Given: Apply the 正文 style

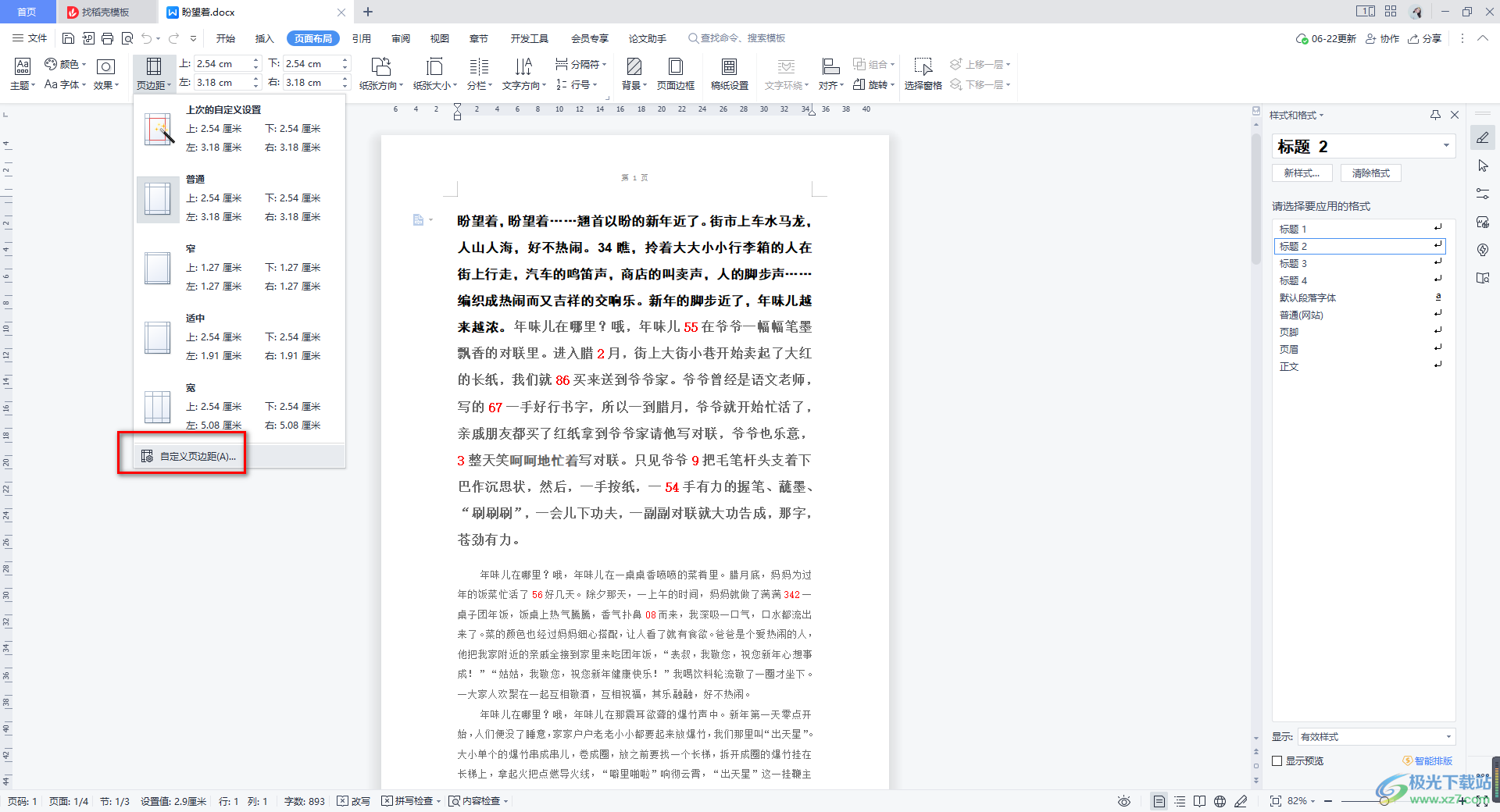Looking at the screenshot, I should point(1359,366).
